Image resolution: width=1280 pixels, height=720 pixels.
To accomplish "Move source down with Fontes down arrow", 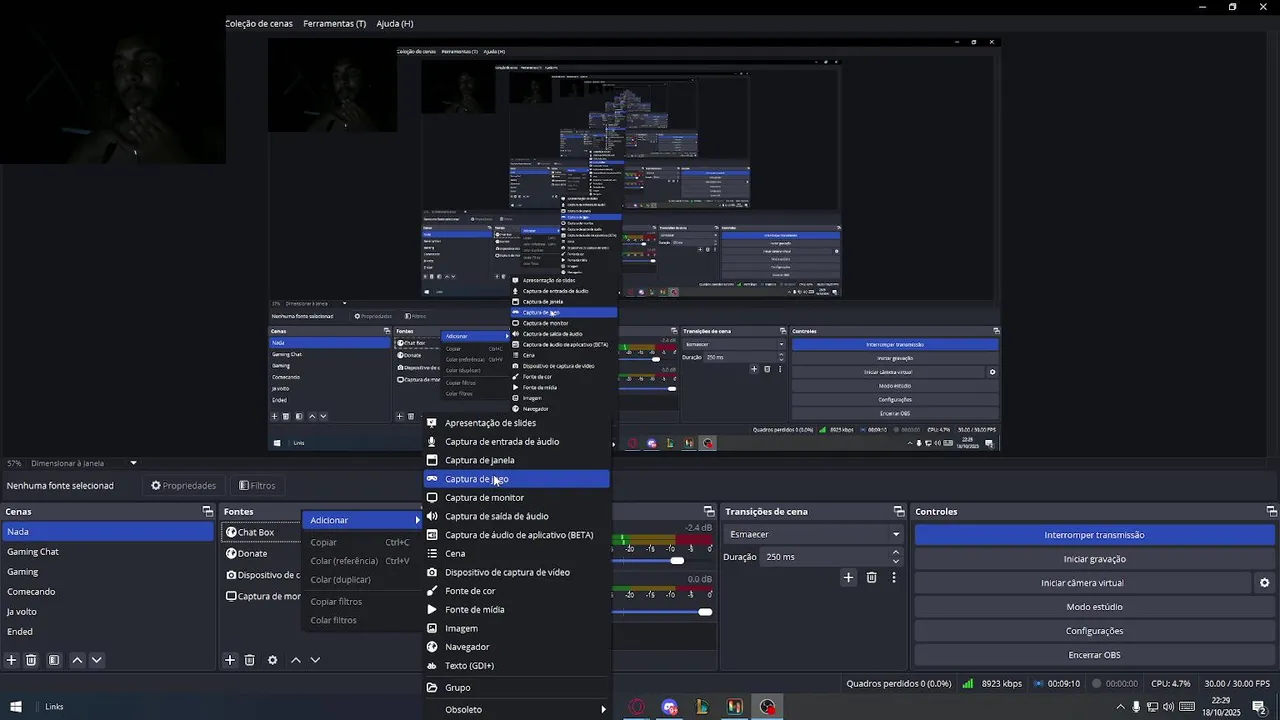I will tap(315, 660).
